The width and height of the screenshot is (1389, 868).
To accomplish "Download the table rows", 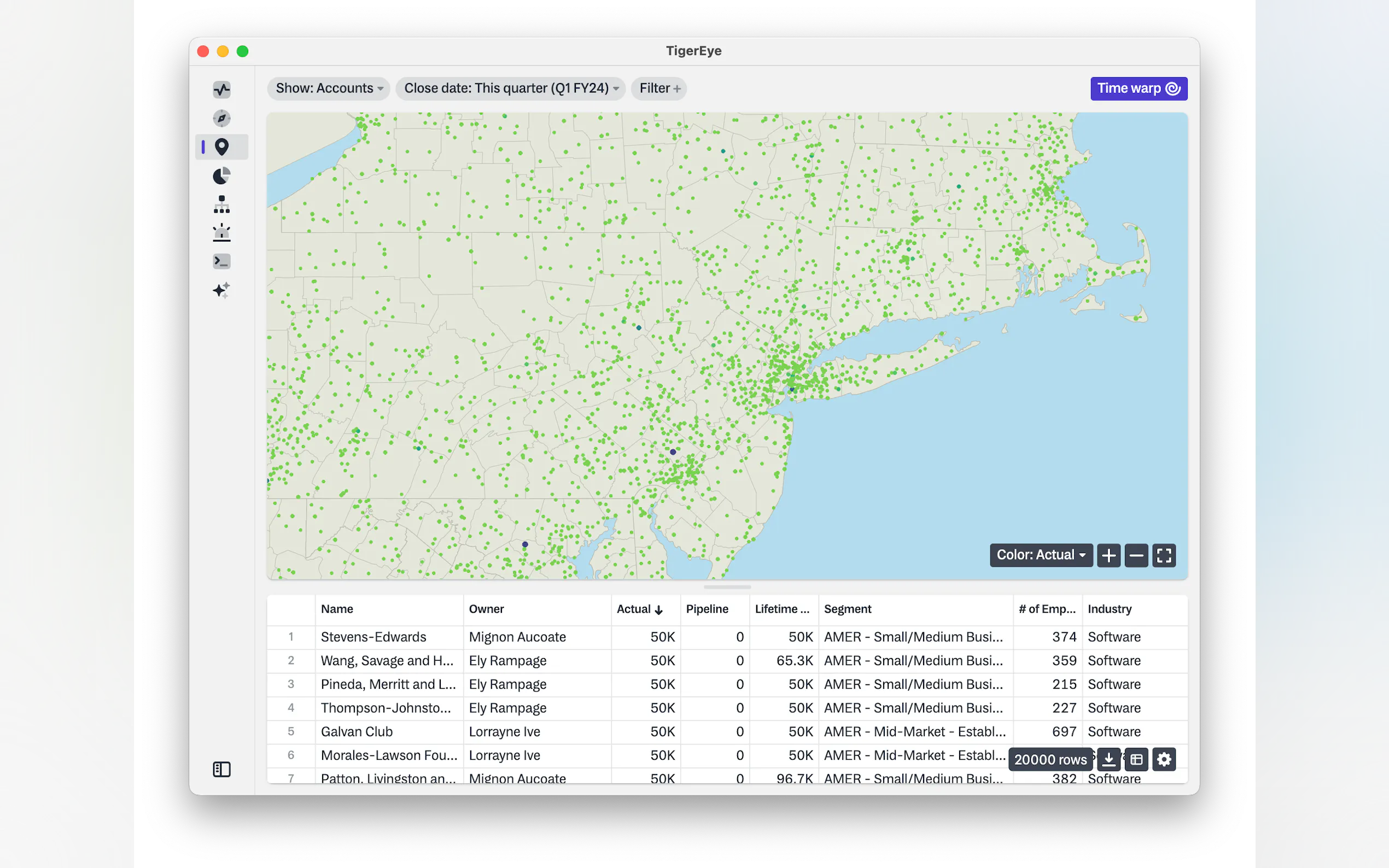I will pyautogui.click(x=1109, y=760).
